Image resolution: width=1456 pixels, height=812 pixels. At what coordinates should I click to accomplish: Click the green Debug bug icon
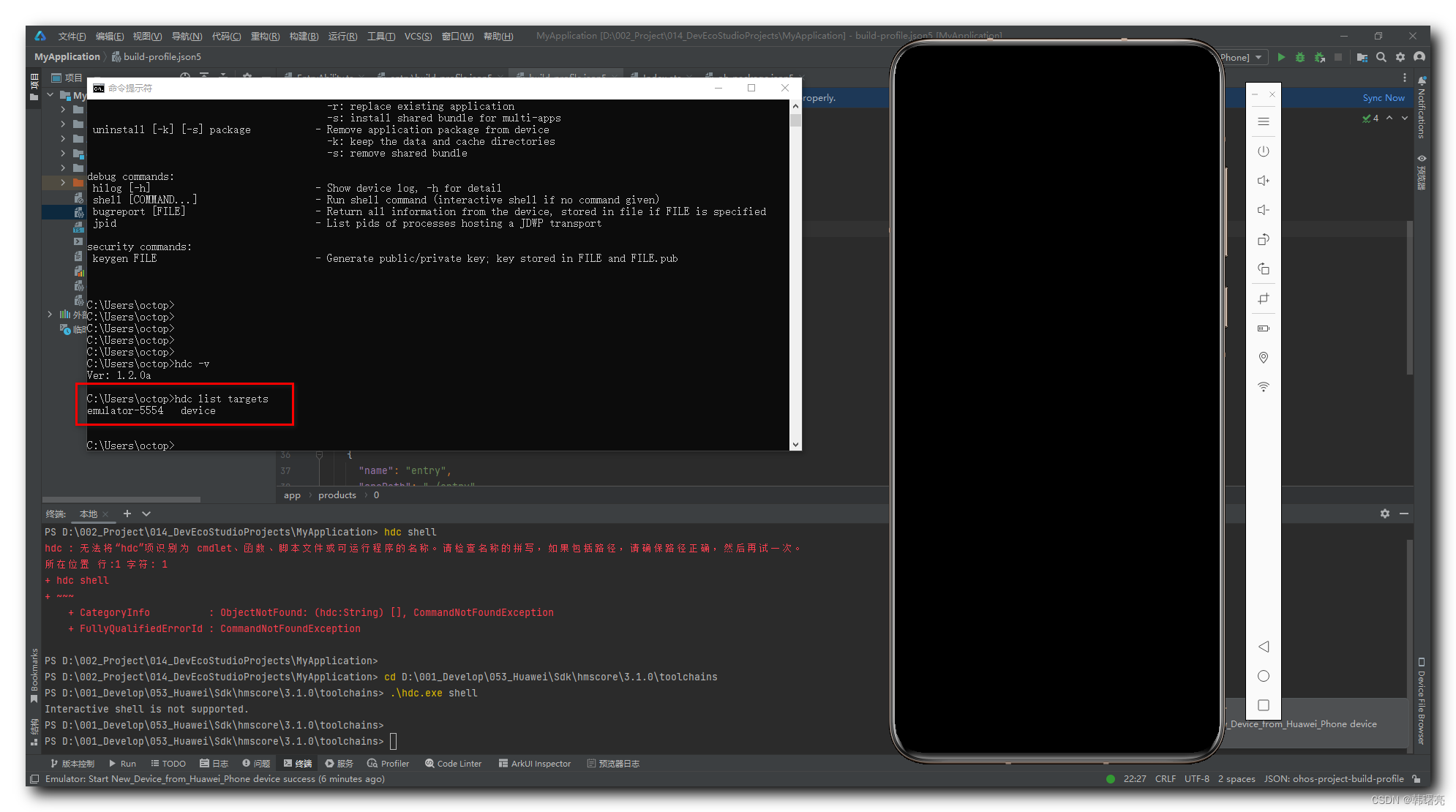1300,57
